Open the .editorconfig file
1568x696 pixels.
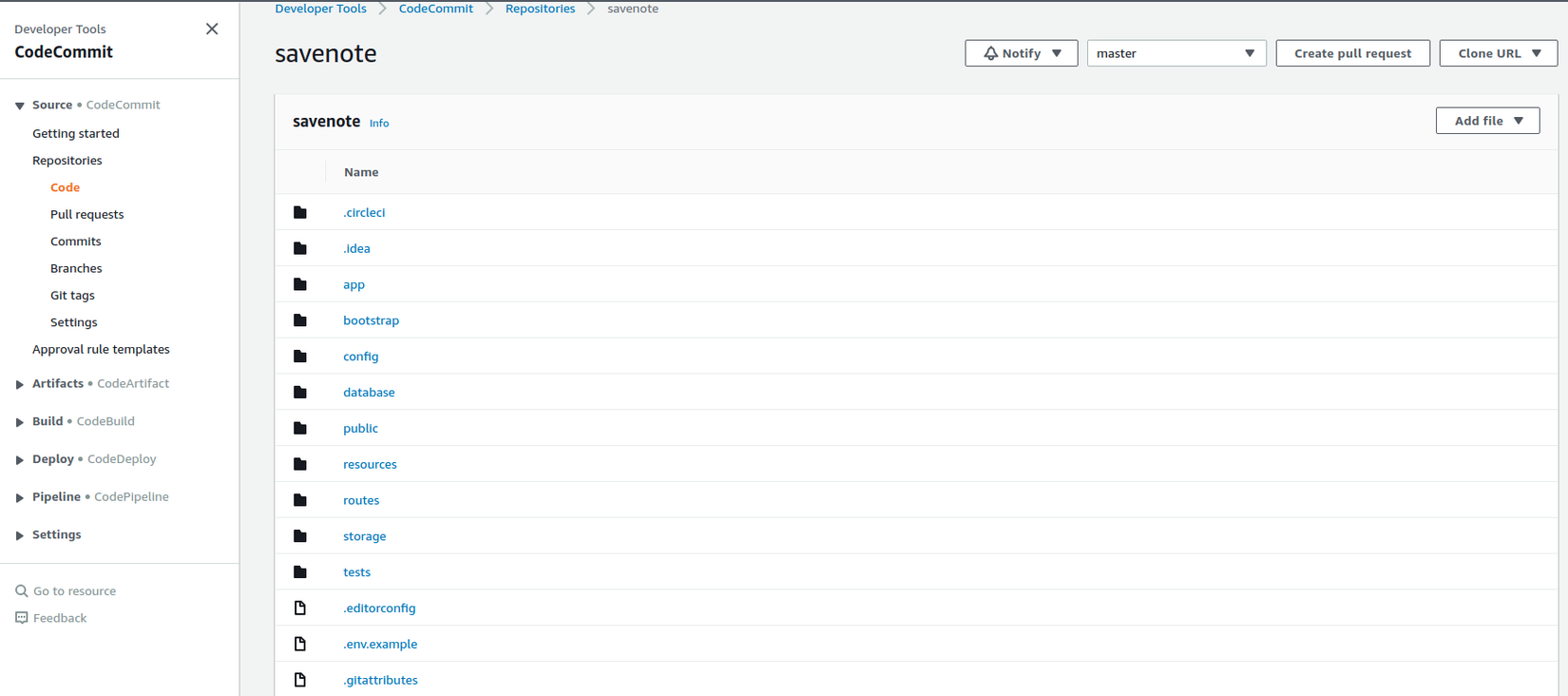pos(379,609)
